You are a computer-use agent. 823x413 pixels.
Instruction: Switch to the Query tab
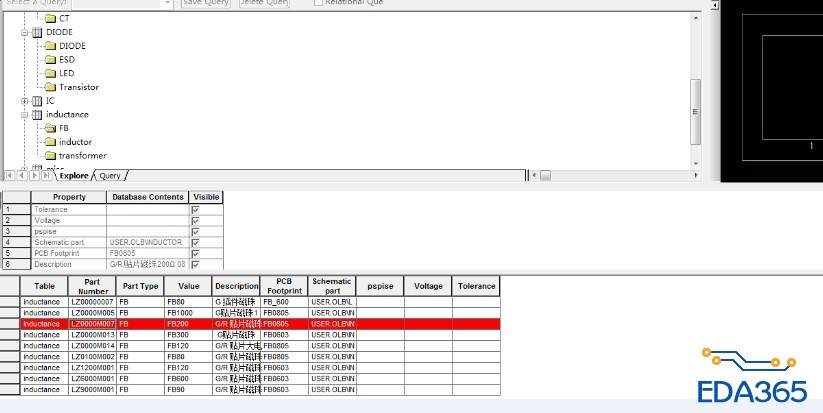pos(110,176)
